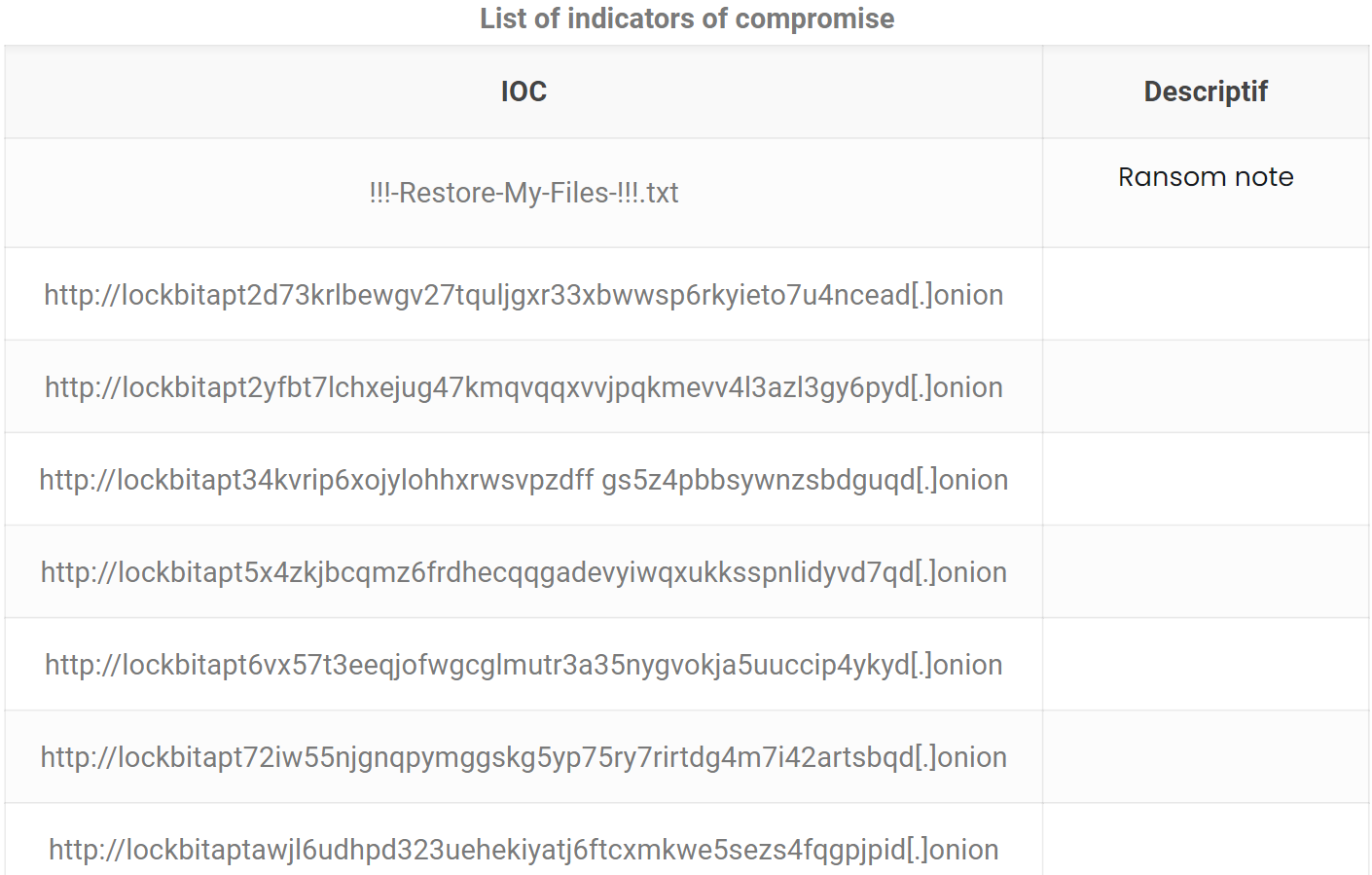This screenshot has width=1372, height=875.
Task: Click the lockbitapt2yfbt7lchxejug47 onion URL
Action: click(524, 387)
